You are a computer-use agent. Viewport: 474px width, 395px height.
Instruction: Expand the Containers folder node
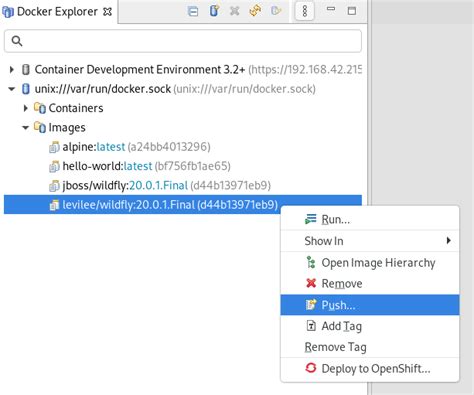point(26,108)
